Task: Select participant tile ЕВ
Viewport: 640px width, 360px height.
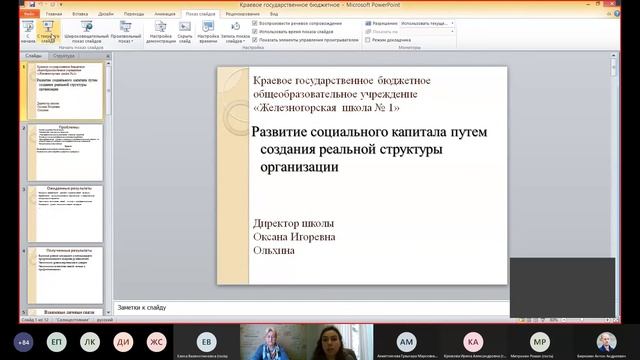Action: pyautogui.click(x=207, y=342)
